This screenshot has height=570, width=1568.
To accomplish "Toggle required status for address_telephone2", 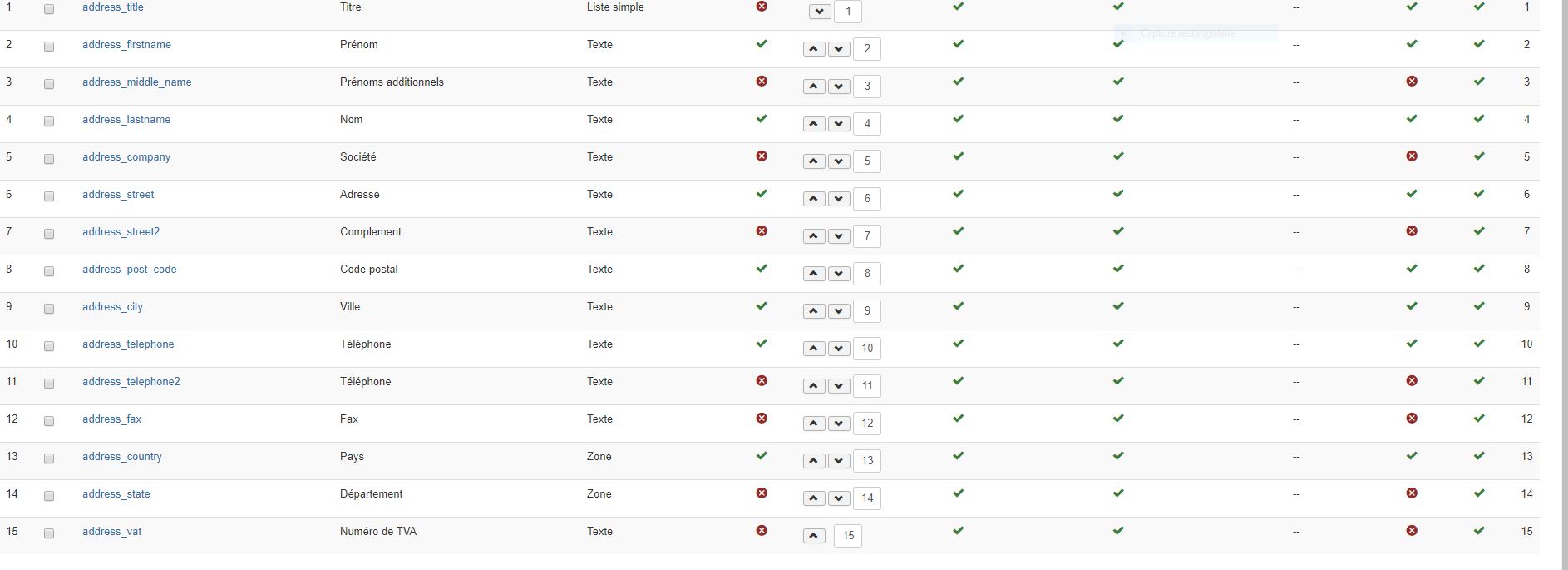I will click(x=762, y=381).
